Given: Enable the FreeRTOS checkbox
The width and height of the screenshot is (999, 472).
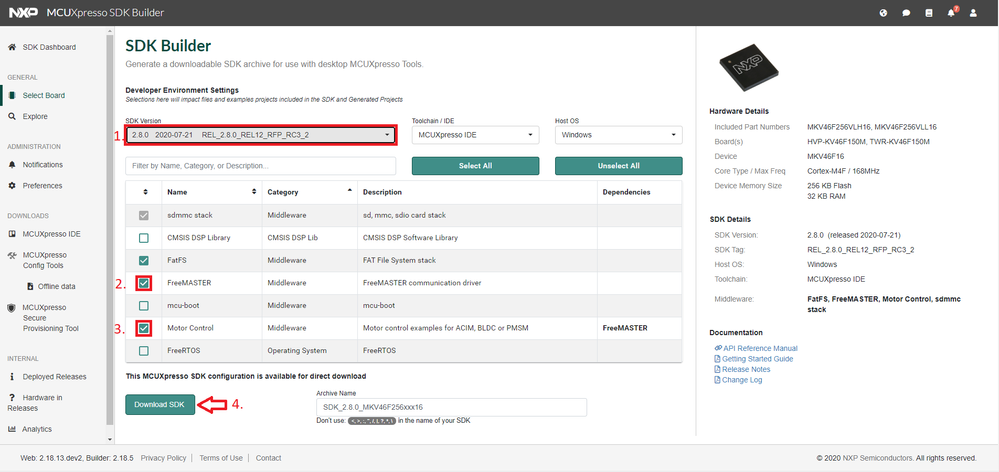Looking at the screenshot, I should pyautogui.click(x=144, y=350).
